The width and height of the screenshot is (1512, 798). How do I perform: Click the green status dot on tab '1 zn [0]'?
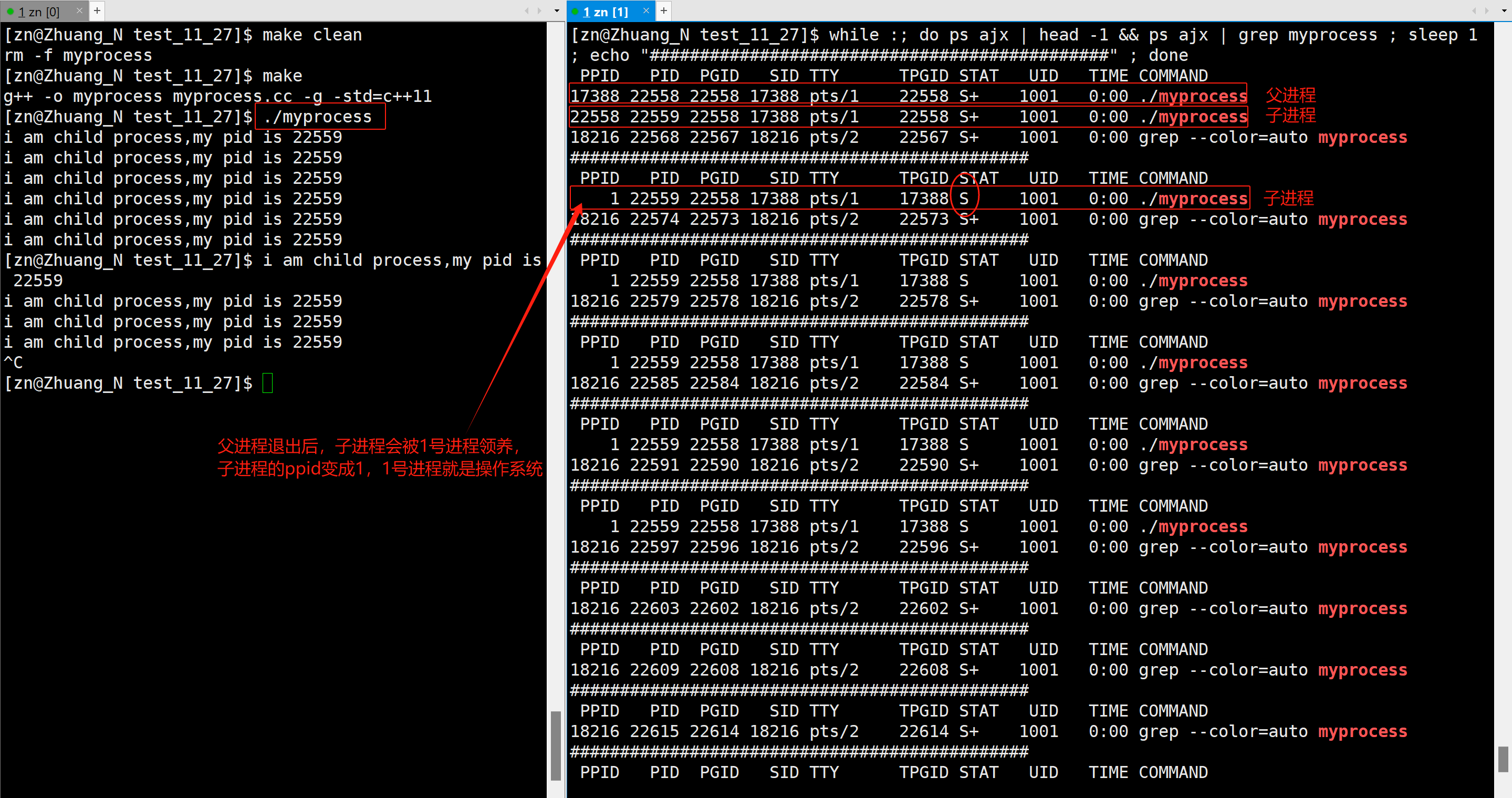[10, 11]
